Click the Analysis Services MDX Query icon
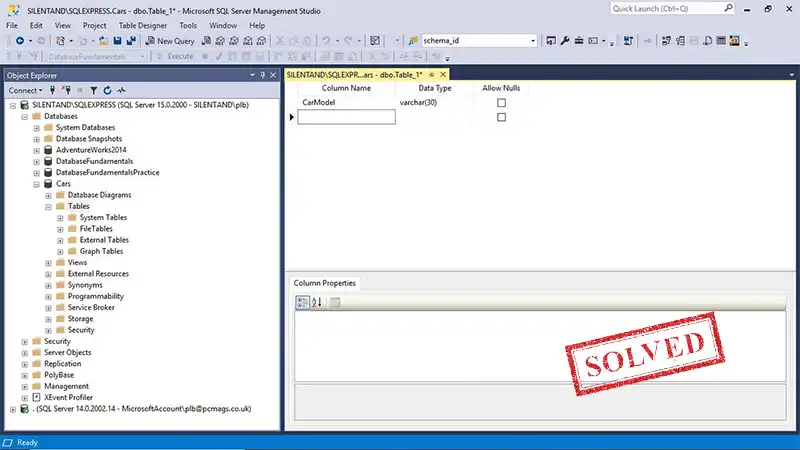800x450 pixels. (x=220, y=41)
